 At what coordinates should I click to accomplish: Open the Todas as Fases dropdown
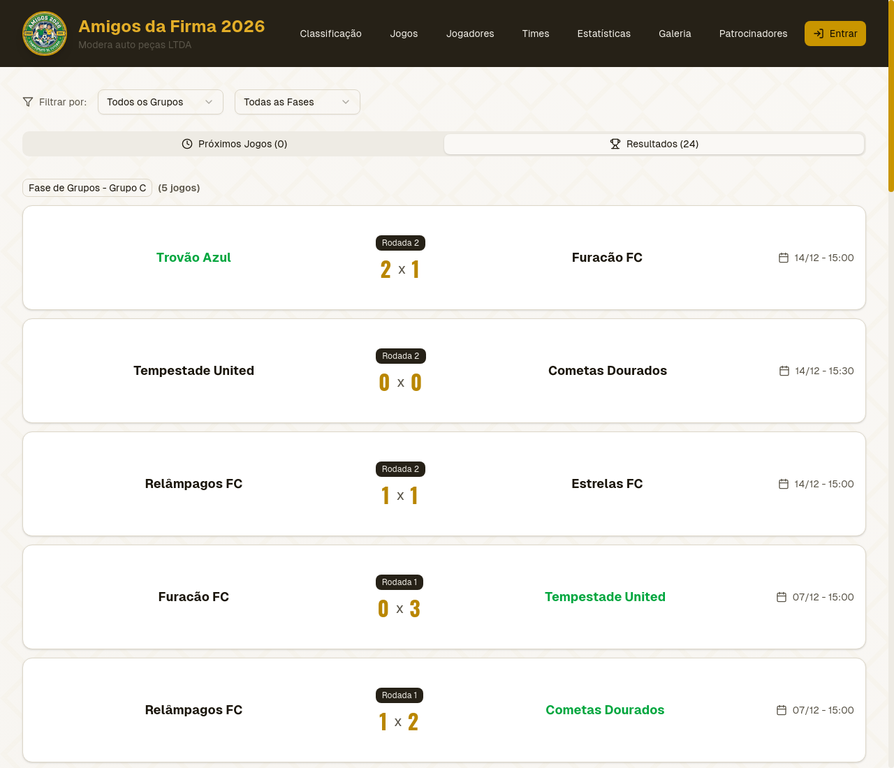click(297, 101)
